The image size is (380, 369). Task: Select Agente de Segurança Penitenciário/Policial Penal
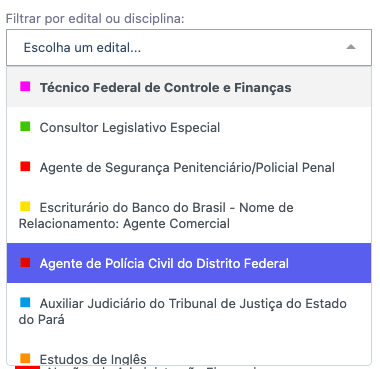click(x=189, y=167)
